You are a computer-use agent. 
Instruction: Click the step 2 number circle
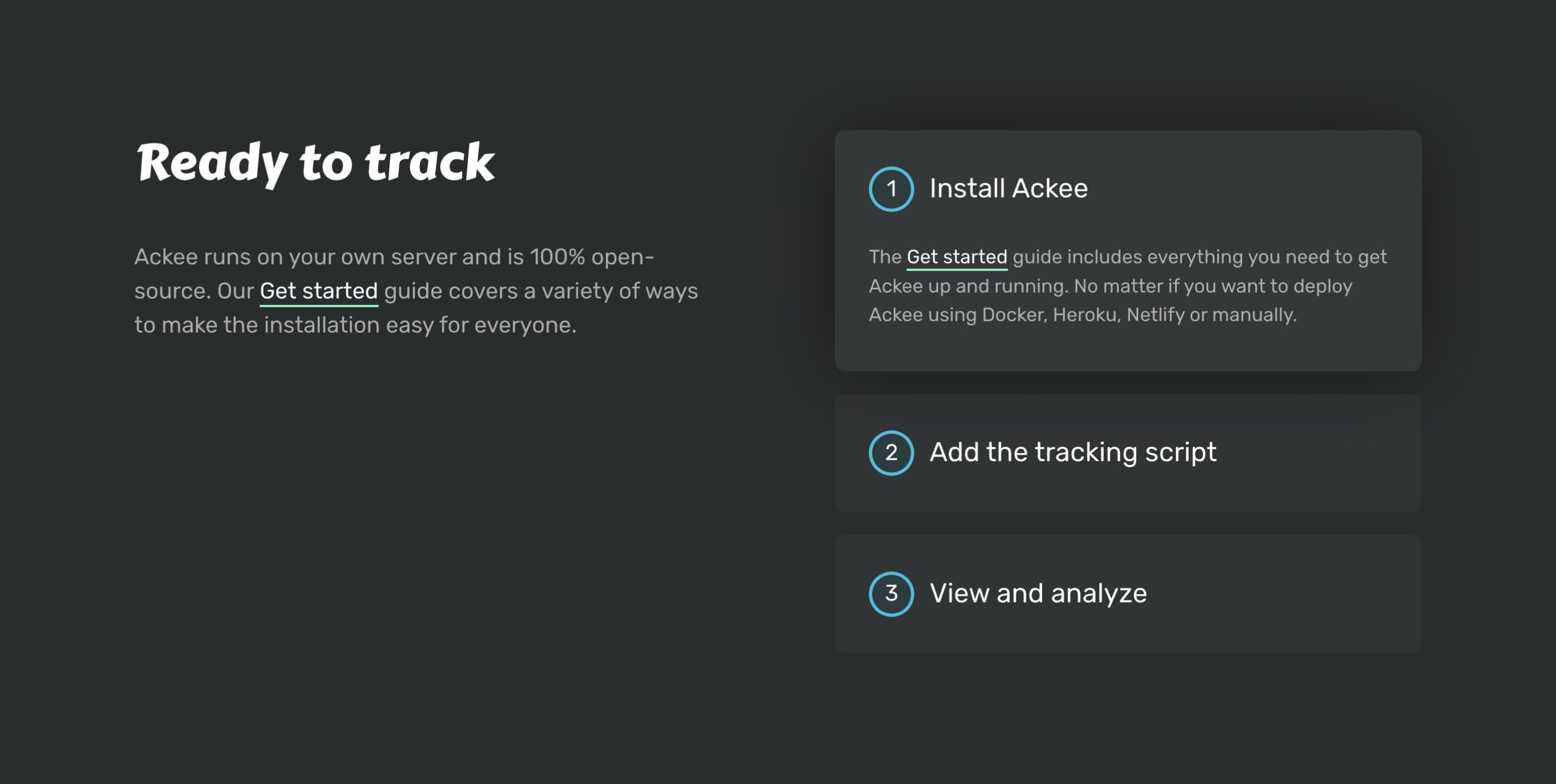click(x=891, y=452)
